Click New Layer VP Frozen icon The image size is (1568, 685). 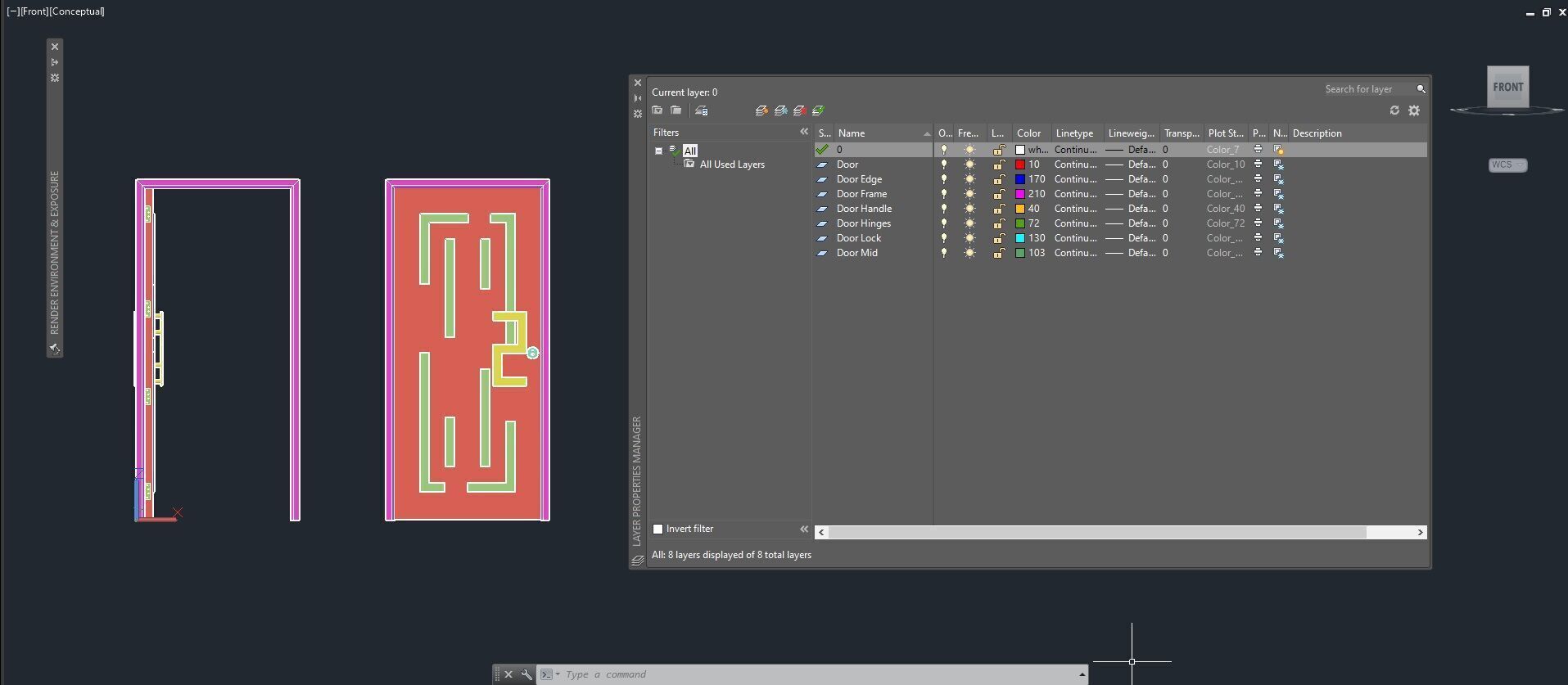780,110
